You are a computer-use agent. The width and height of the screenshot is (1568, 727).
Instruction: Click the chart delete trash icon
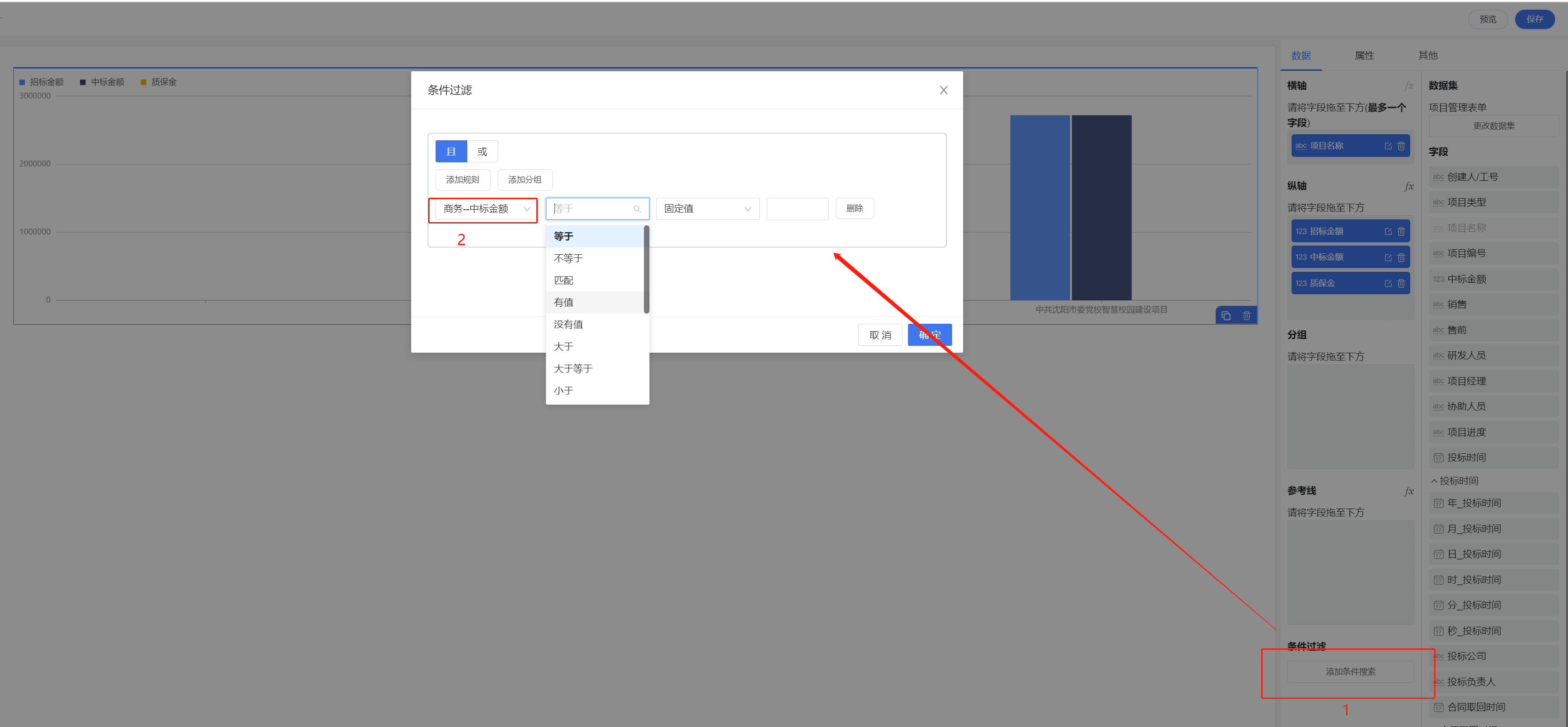(1246, 316)
